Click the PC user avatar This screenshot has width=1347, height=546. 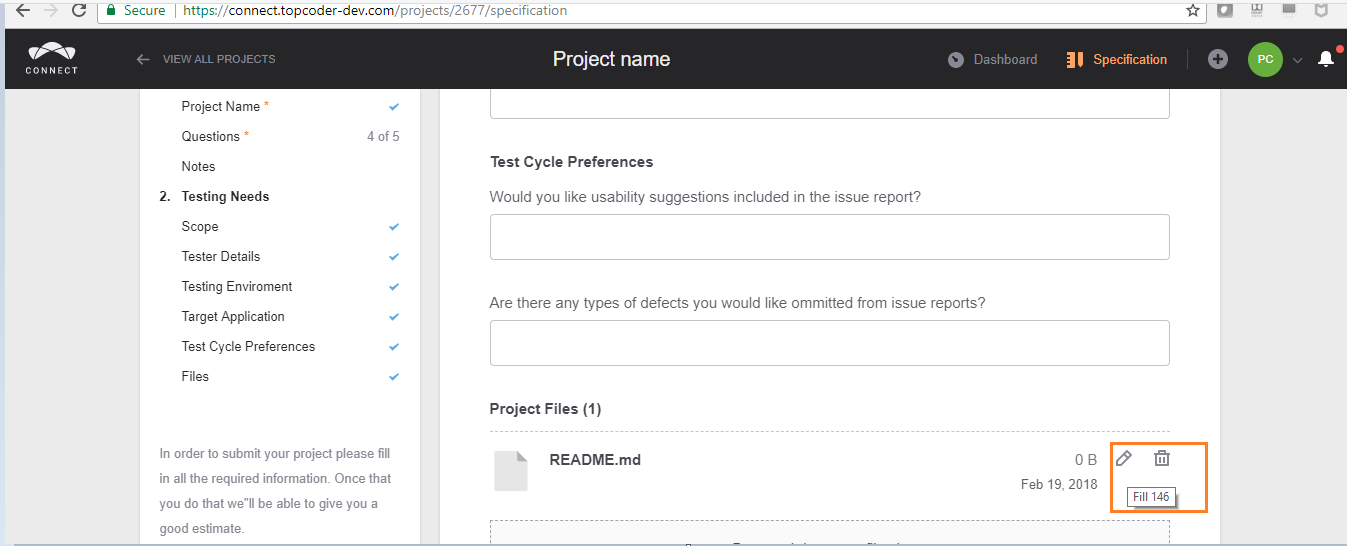tap(1265, 59)
